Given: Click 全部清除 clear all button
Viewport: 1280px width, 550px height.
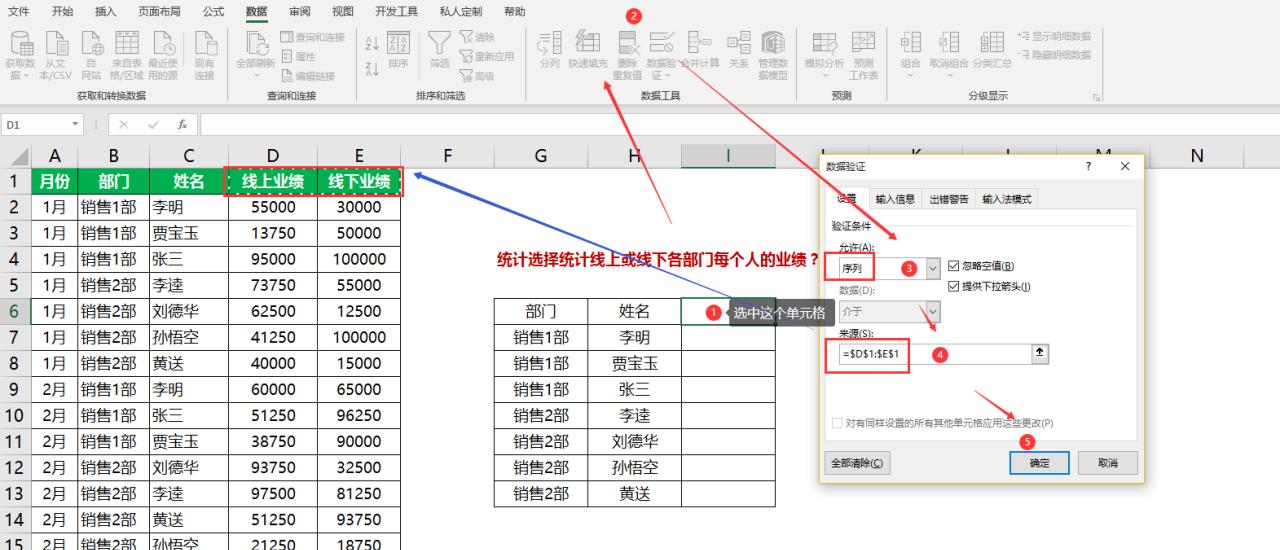Looking at the screenshot, I should click(x=856, y=463).
